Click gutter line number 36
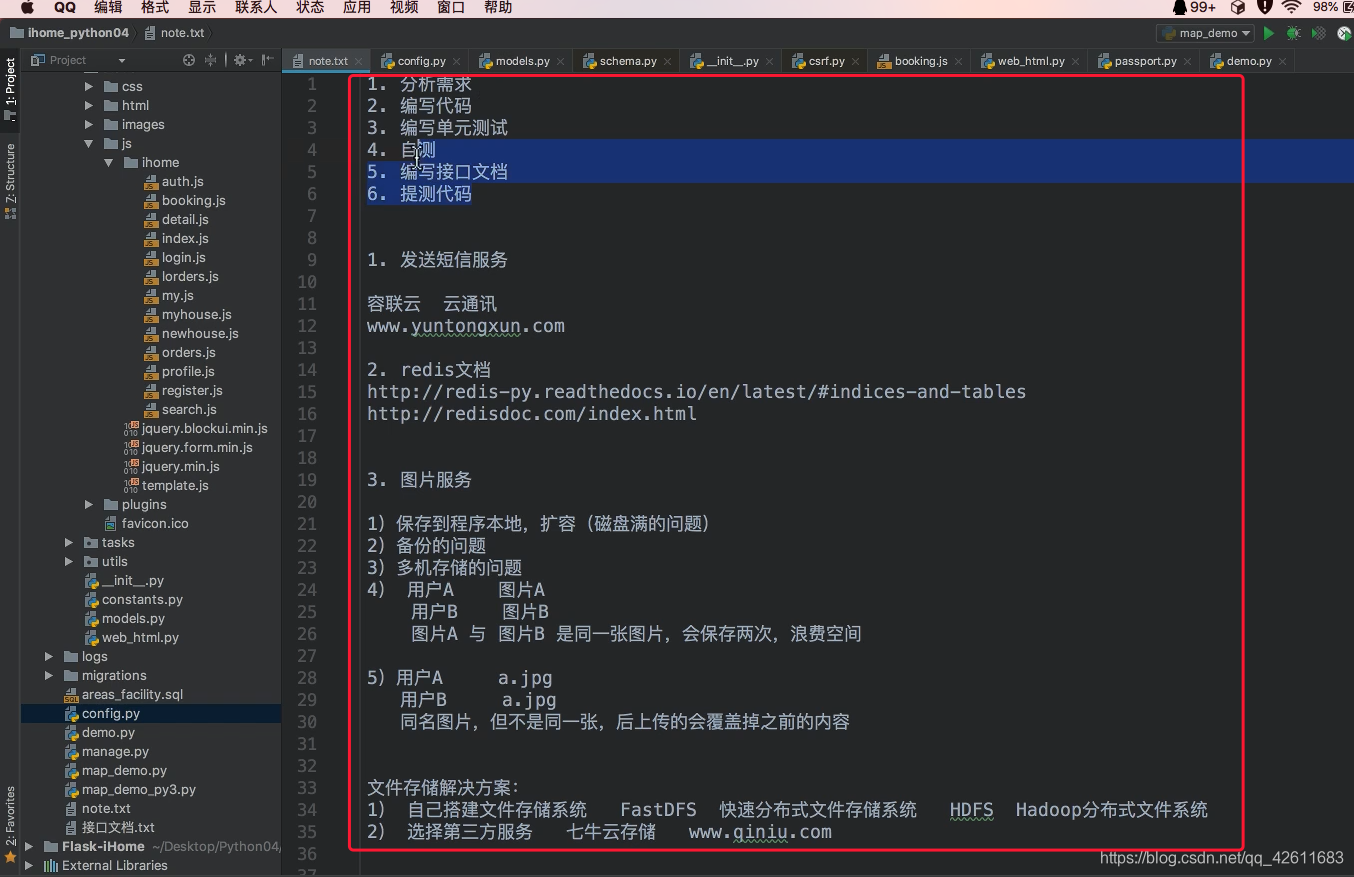The image size is (1354, 877). click(307, 854)
